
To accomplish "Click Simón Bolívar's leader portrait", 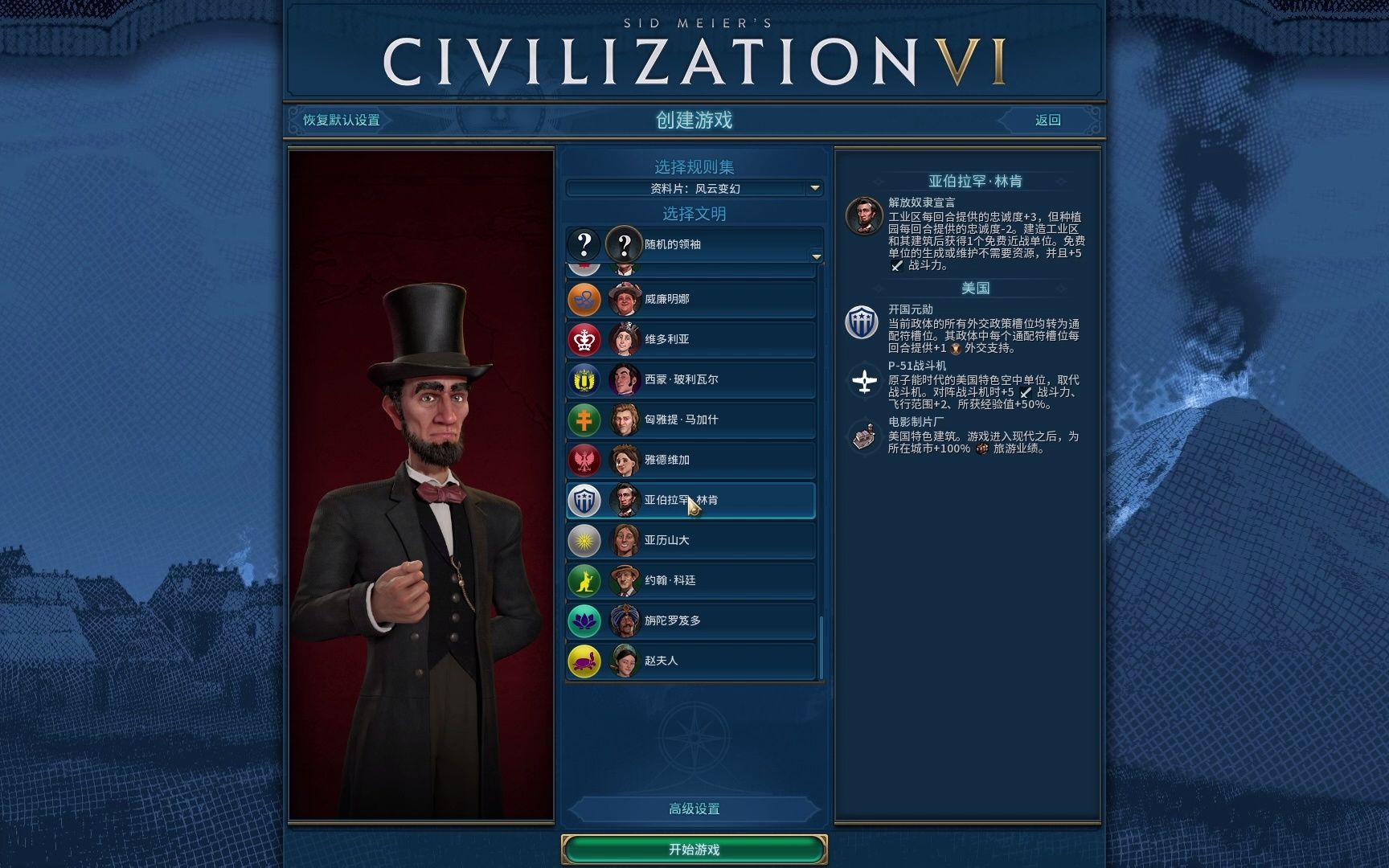I will point(625,379).
